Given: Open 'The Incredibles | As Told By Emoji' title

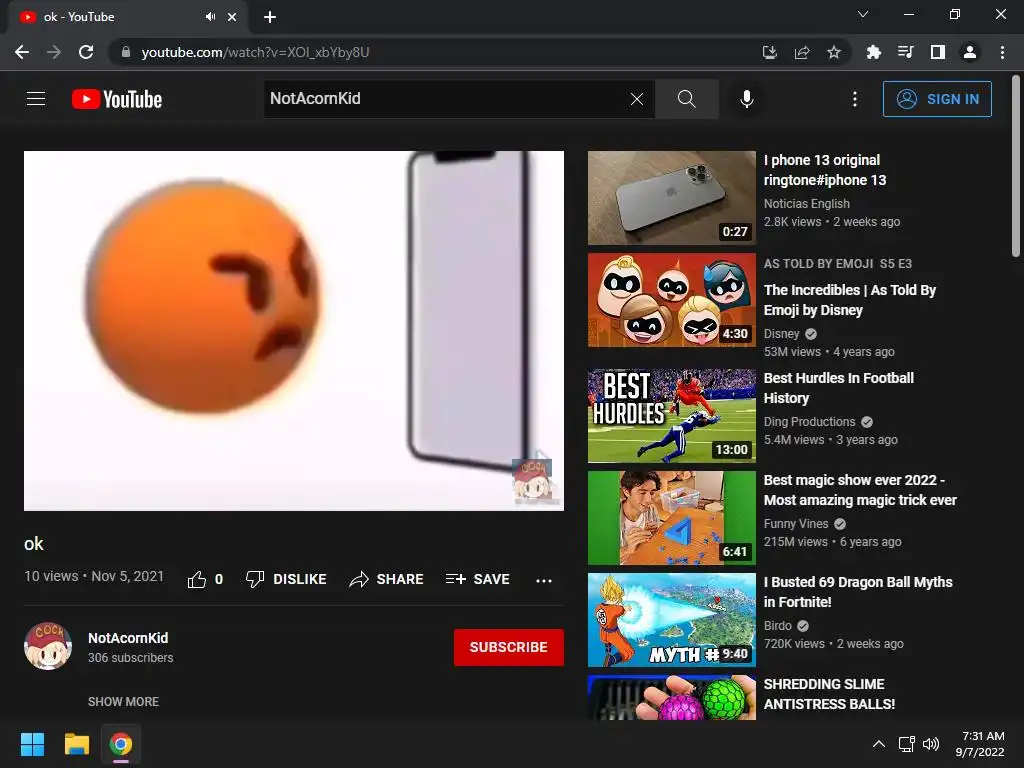Looking at the screenshot, I should click(850, 300).
